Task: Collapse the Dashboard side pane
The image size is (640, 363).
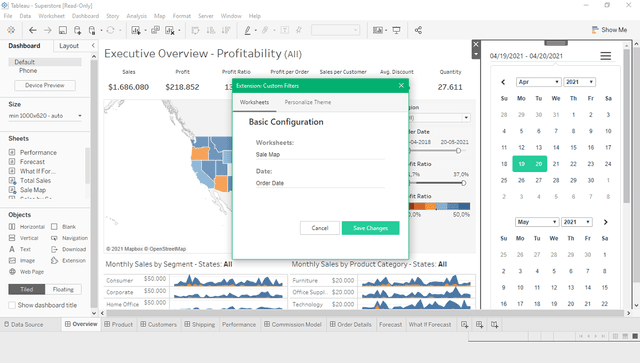Action: coord(93,45)
